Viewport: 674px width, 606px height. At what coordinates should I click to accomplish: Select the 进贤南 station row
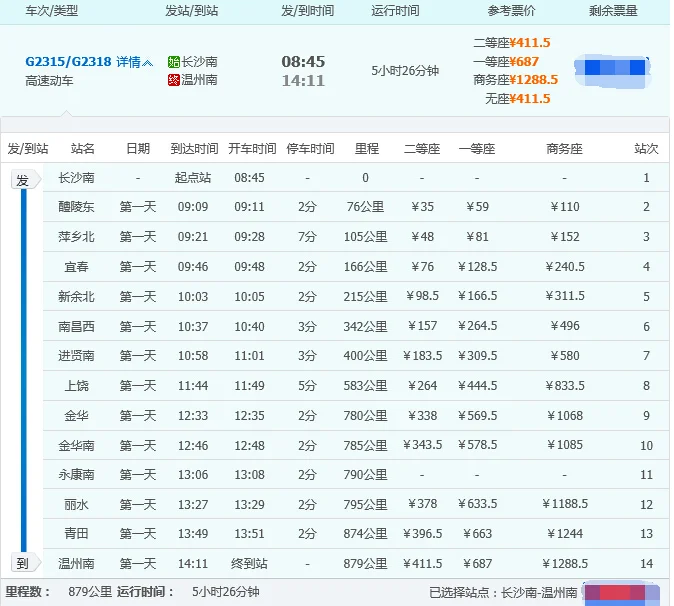tap(356, 356)
